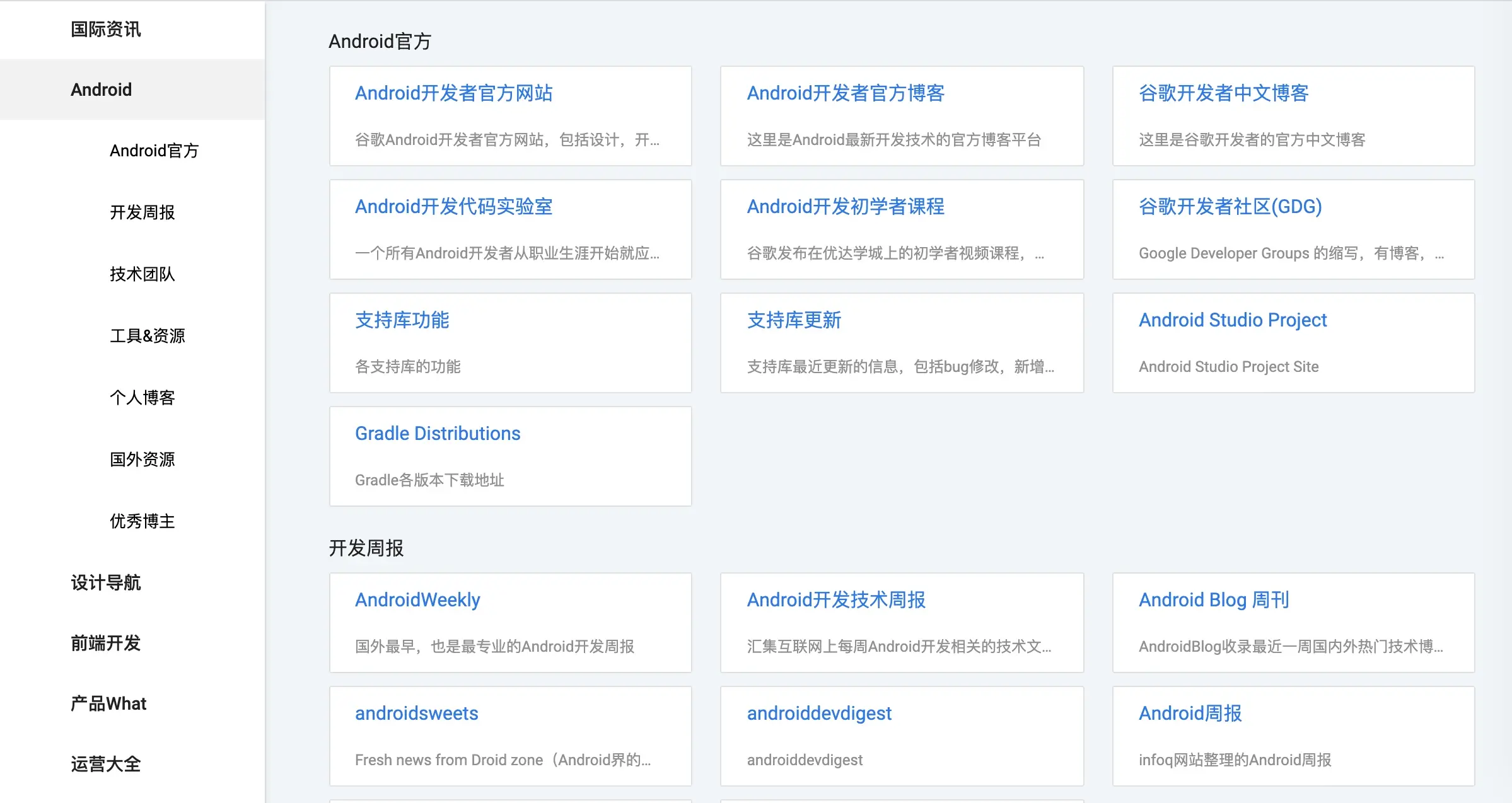Click description 这里是Android最新开发技术的官方博客平台
This screenshot has width=1512, height=803.
(893, 140)
